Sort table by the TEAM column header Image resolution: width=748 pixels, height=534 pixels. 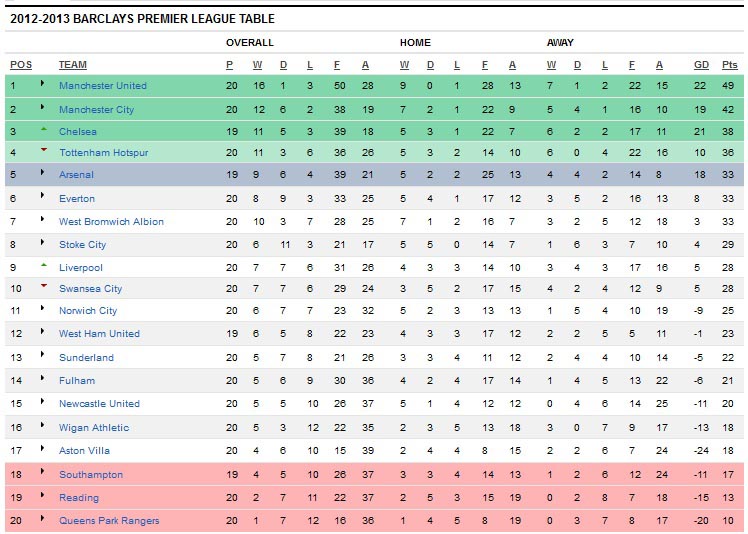click(73, 65)
